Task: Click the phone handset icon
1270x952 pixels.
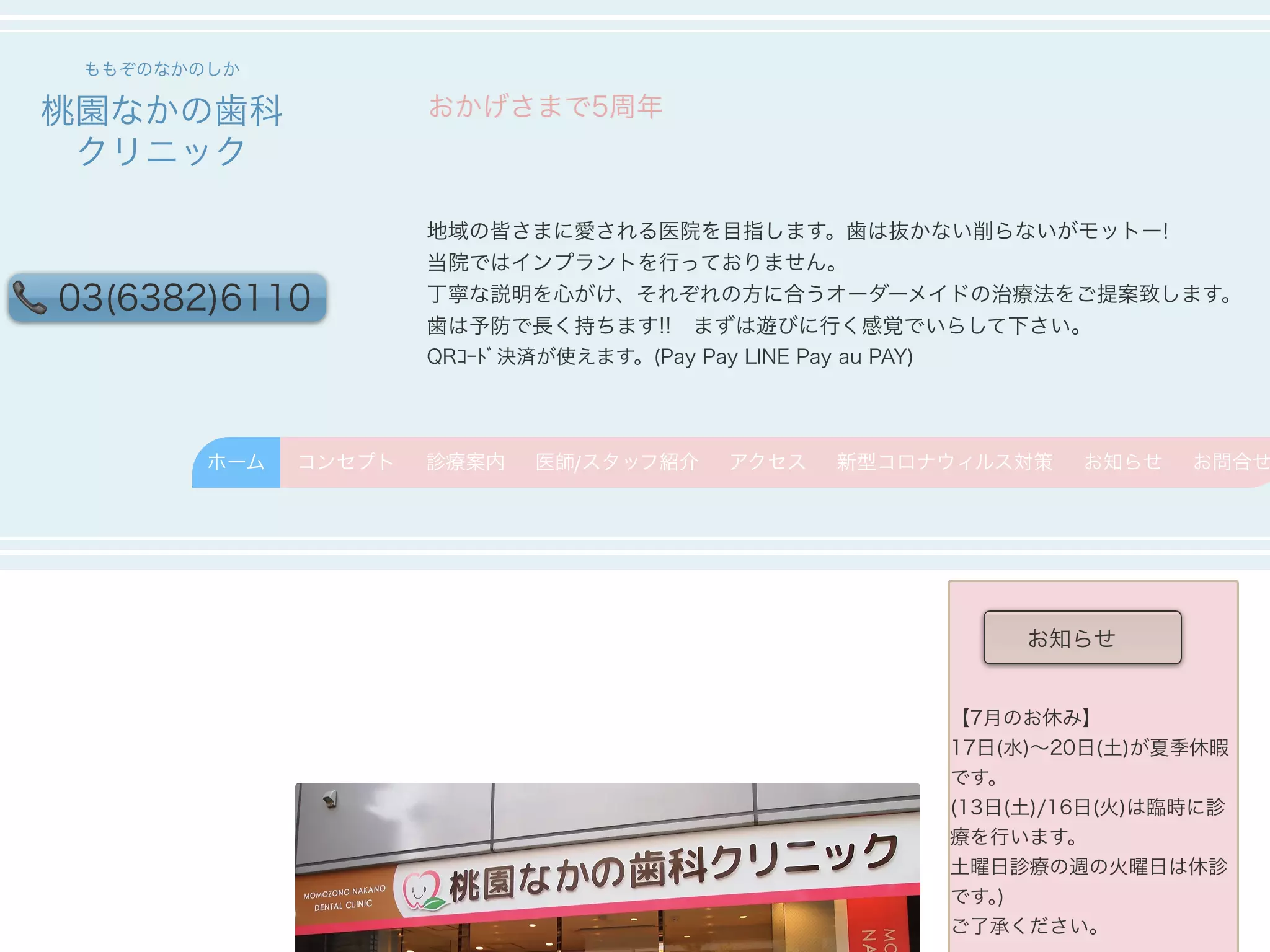Action: point(29,297)
